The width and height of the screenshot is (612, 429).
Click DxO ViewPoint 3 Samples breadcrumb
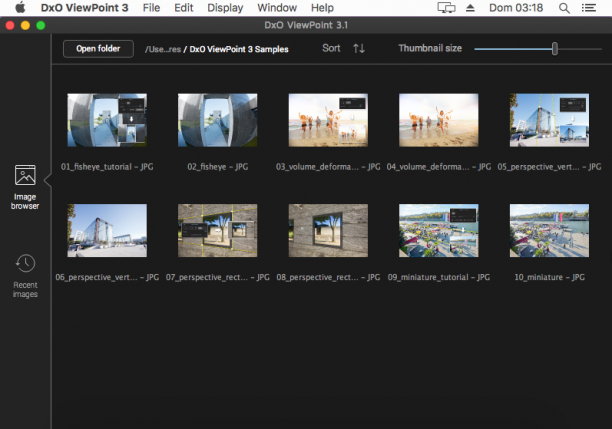[239, 49]
